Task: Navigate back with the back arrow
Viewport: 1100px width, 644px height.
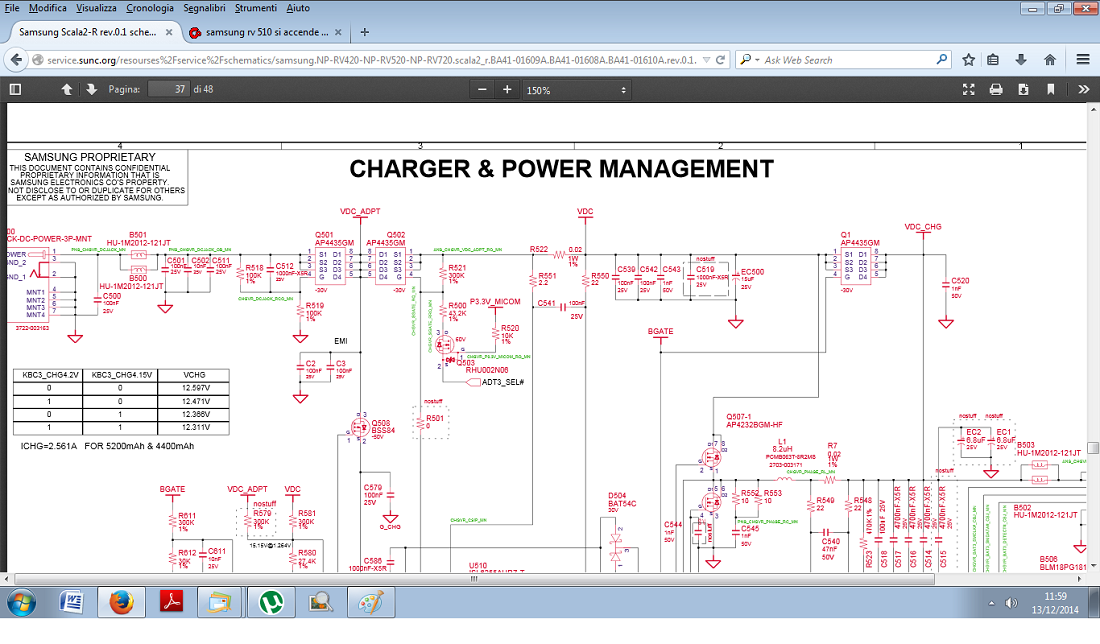Action: [15, 60]
